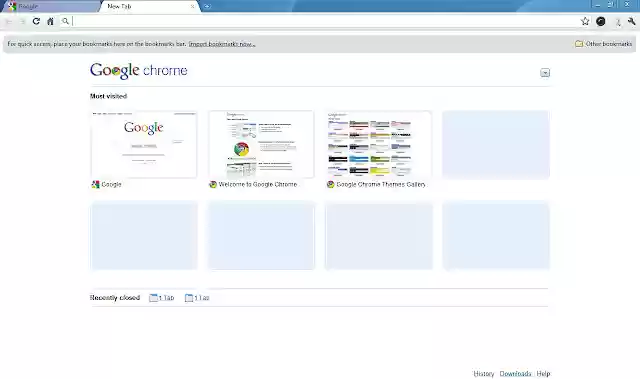The height and width of the screenshot is (379, 640).
Task: Expand the new tab page options dropdown
Action: pyautogui.click(x=545, y=73)
